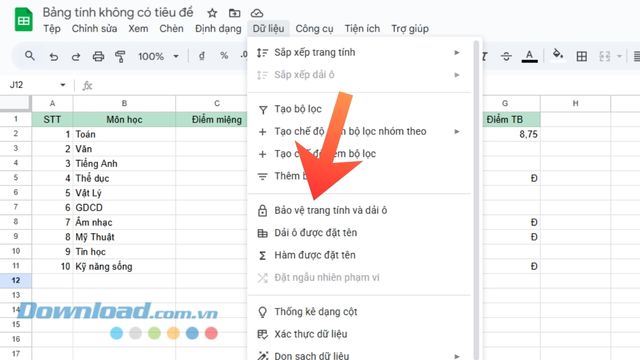Click the 'Mỹ Thuật' cell
Image resolution: width=640 pixels, height=360 pixels.
124,237
